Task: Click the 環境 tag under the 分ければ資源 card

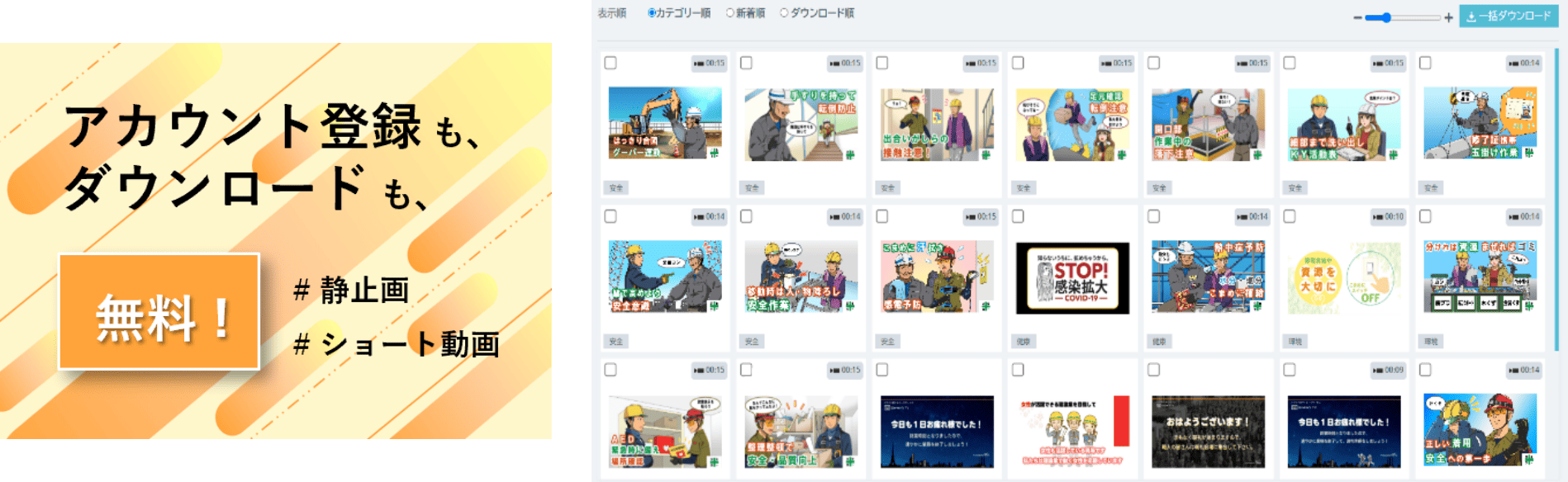Action: 1431,342
